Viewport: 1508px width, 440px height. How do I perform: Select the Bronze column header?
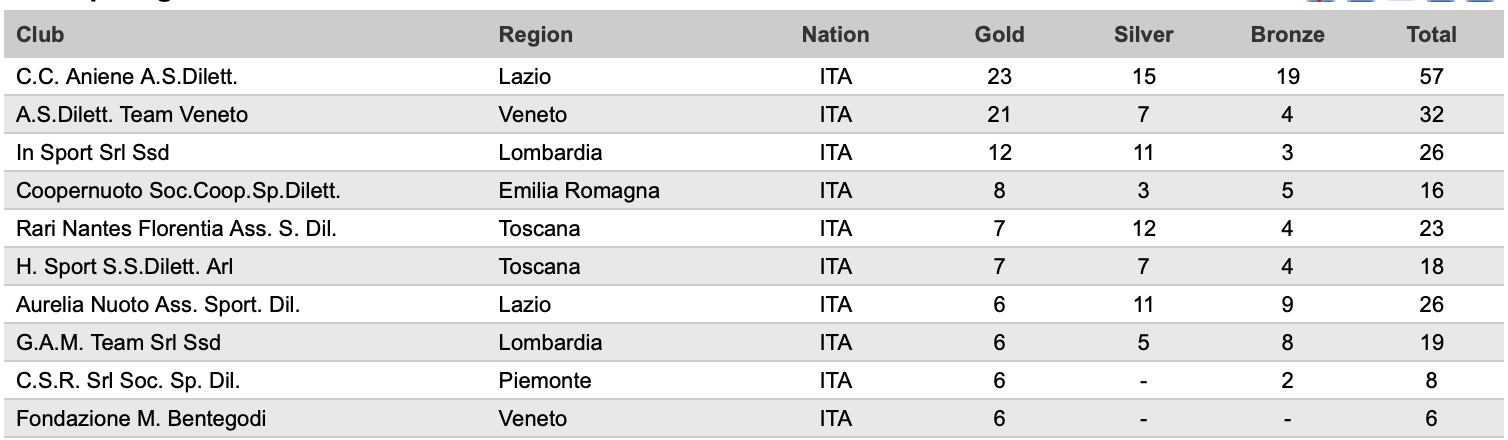tap(1287, 35)
